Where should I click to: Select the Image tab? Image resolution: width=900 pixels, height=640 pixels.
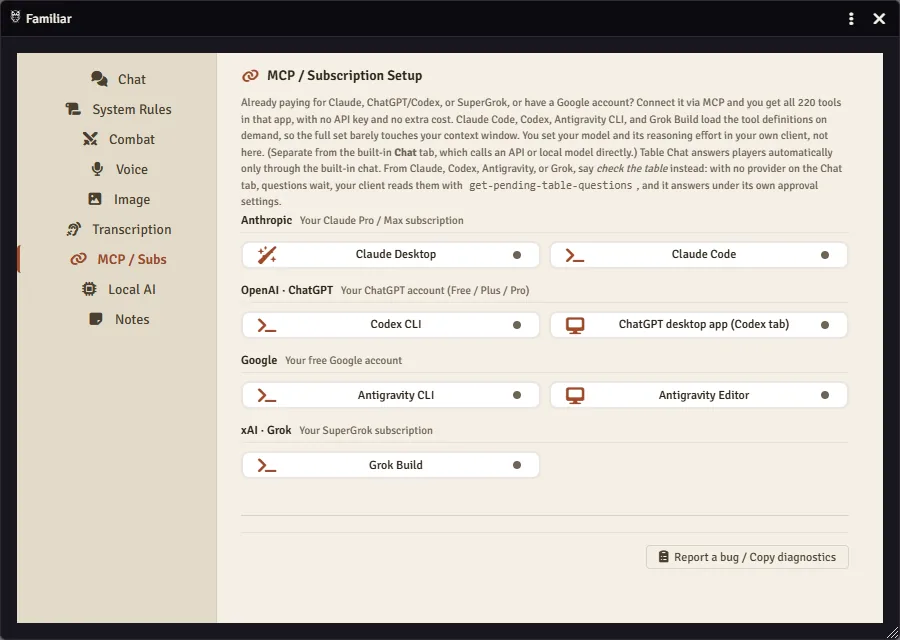click(x=118, y=199)
